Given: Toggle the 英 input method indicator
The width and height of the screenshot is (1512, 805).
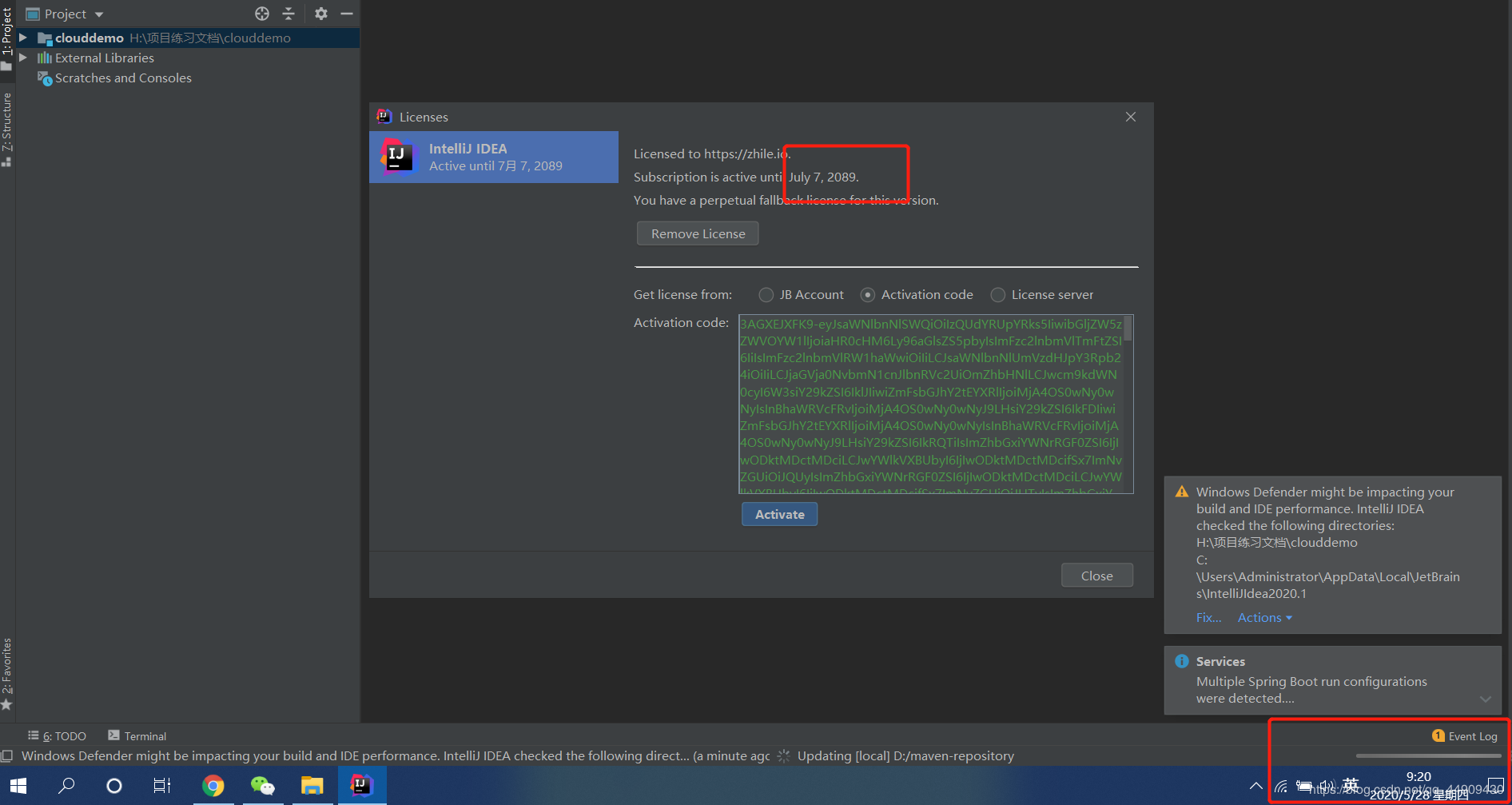Looking at the screenshot, I should point(1351,785).
